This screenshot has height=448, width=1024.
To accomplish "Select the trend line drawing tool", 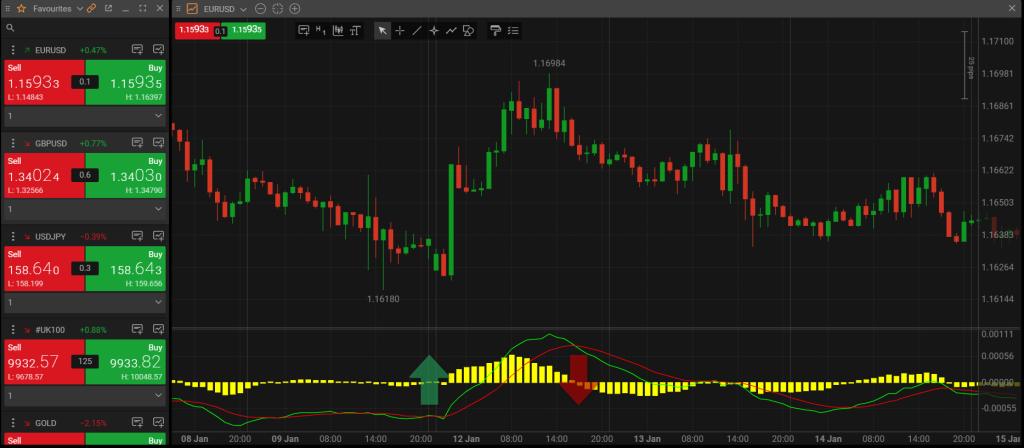I will [x=417, y=31].
